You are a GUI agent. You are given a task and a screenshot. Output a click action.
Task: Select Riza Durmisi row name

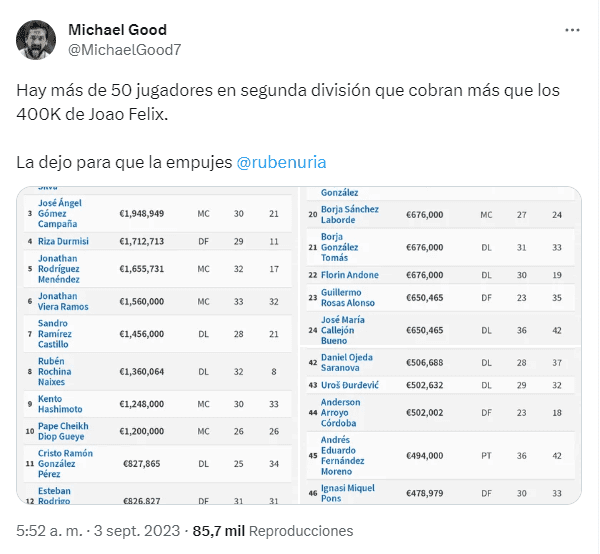[63, 241]
